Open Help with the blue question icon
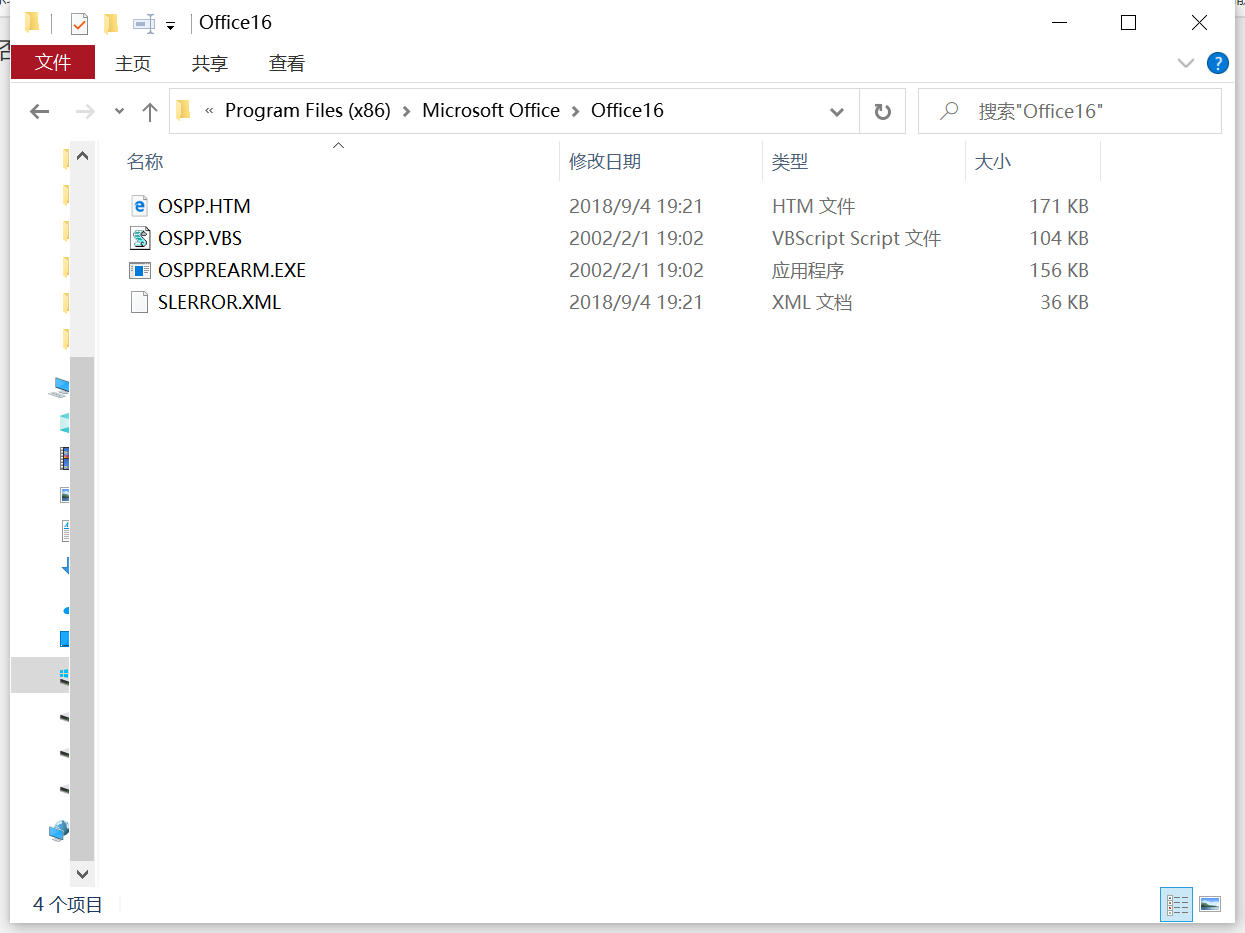1245x933 pixels. [1217, 63]
